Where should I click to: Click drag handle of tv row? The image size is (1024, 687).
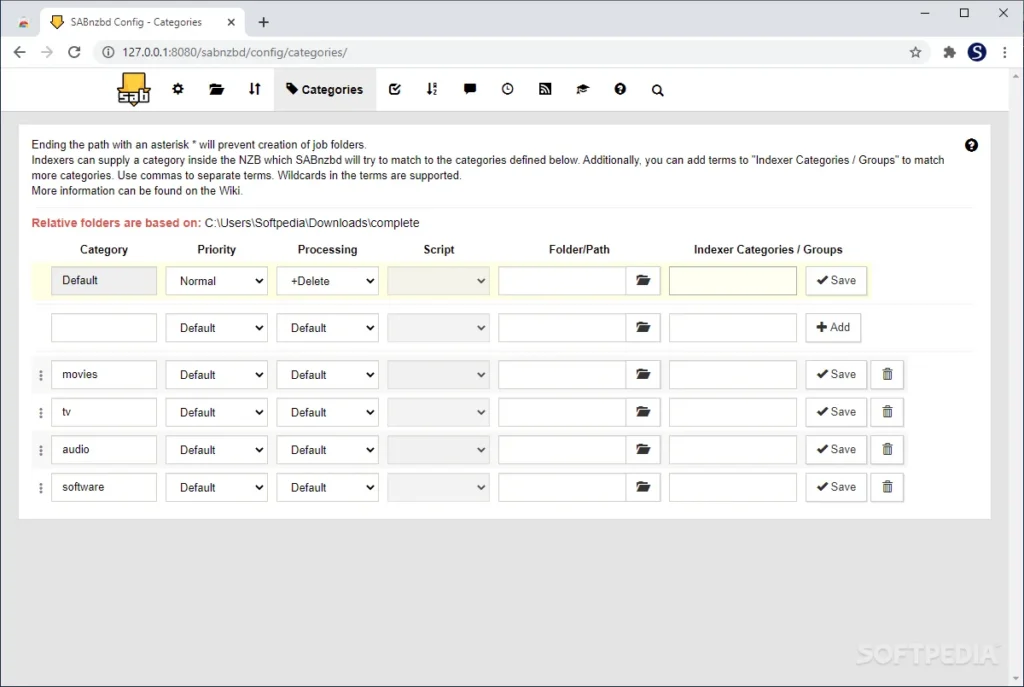[40, 413]
